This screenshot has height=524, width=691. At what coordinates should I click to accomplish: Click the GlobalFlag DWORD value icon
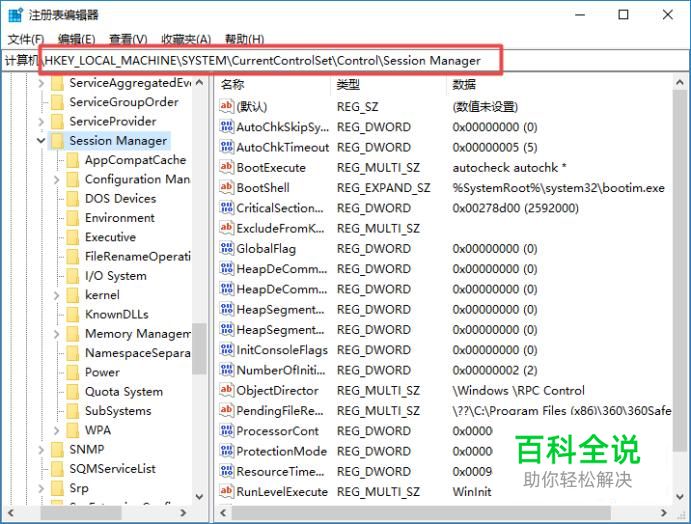[x=227, y=248]
